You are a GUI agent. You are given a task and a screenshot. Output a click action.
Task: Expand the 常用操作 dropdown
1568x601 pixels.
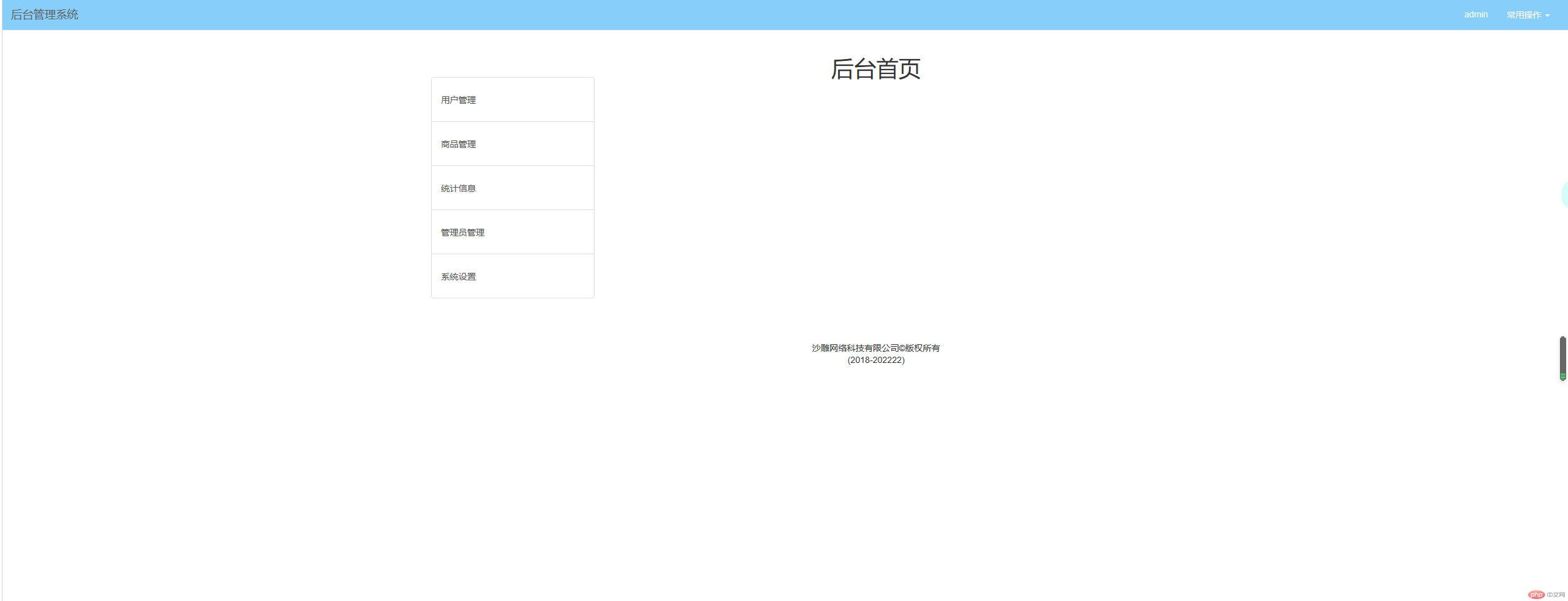click(1528, 15)
